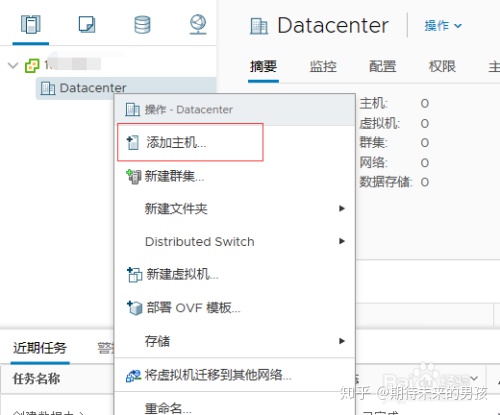
Task: Click the Datacenter page title
Action: tap(333, 26)
